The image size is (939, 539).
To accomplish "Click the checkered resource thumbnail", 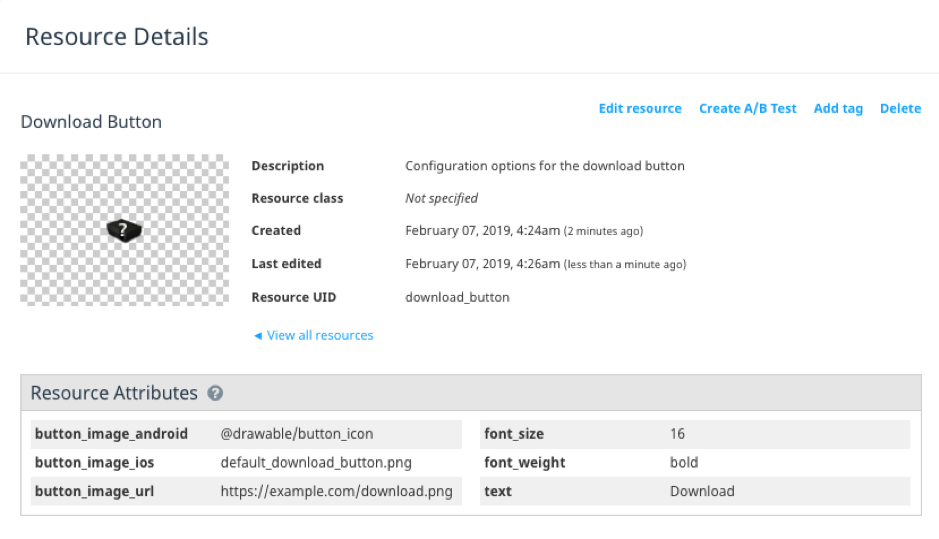I will click(x=125, y=230).
